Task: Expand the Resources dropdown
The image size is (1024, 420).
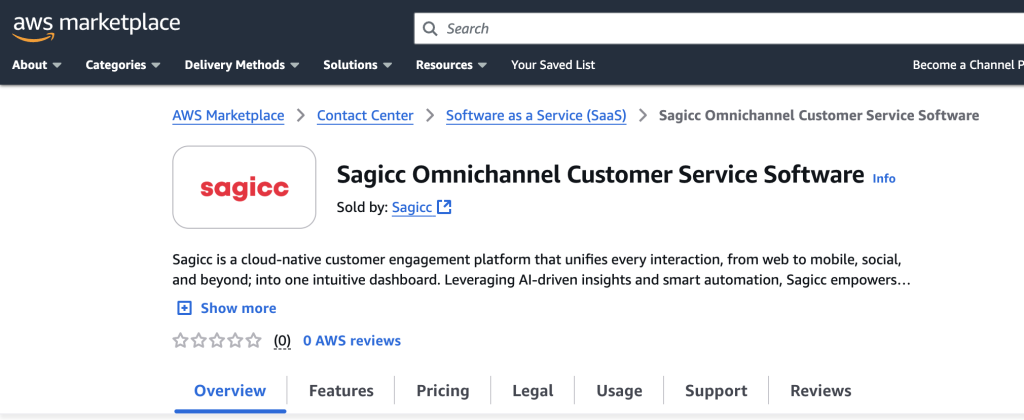Action: click(451, 65)
